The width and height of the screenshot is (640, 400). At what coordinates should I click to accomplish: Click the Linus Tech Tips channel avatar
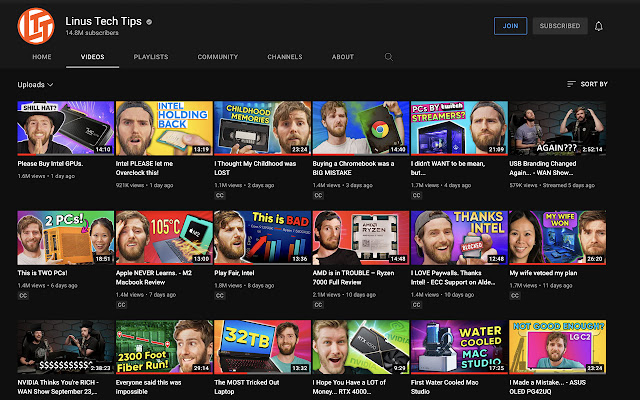36,26
